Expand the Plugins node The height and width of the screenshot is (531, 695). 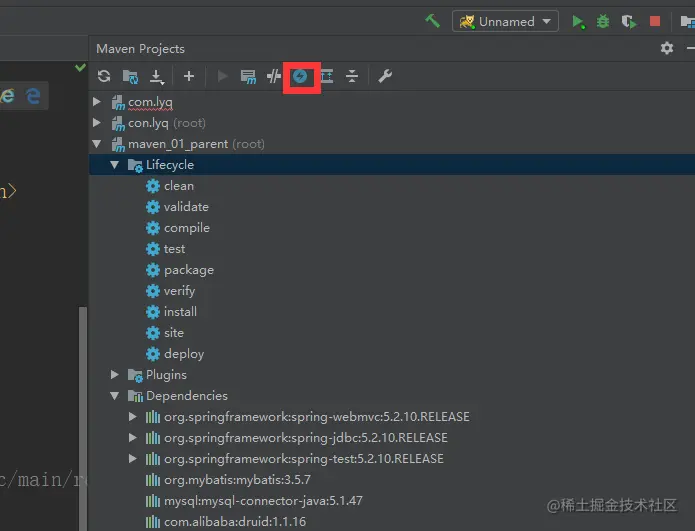115,375
